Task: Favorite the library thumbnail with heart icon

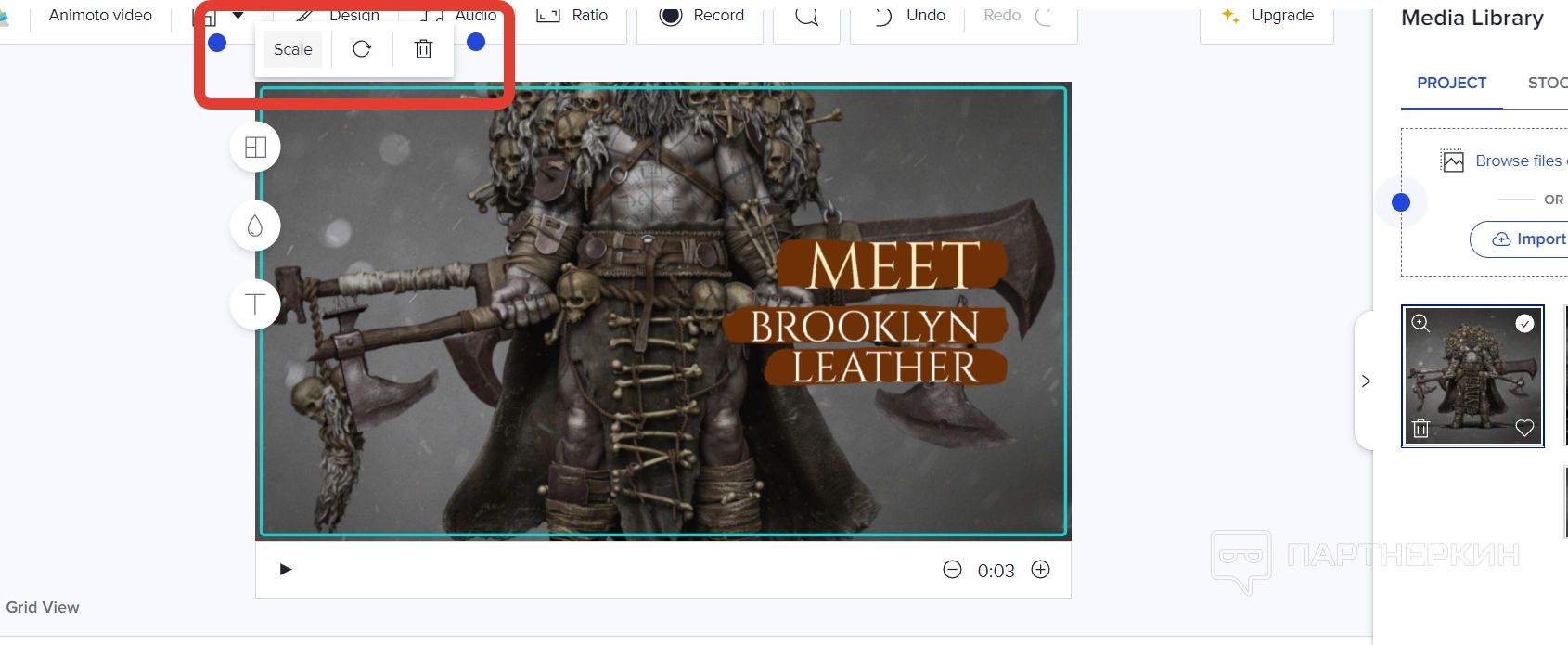Action: 1524,428
